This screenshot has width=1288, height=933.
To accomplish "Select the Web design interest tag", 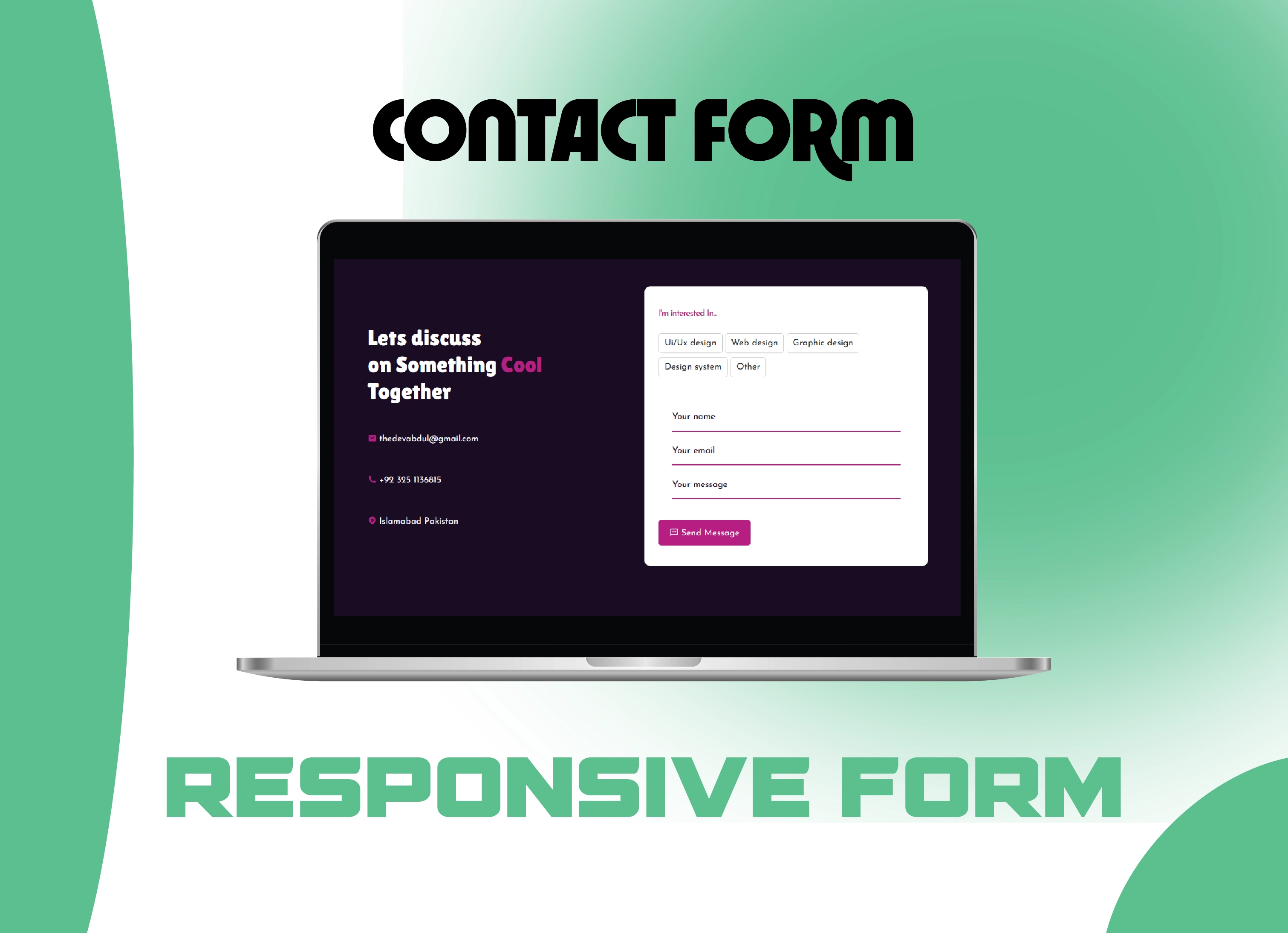I will (x=755, y=343).
